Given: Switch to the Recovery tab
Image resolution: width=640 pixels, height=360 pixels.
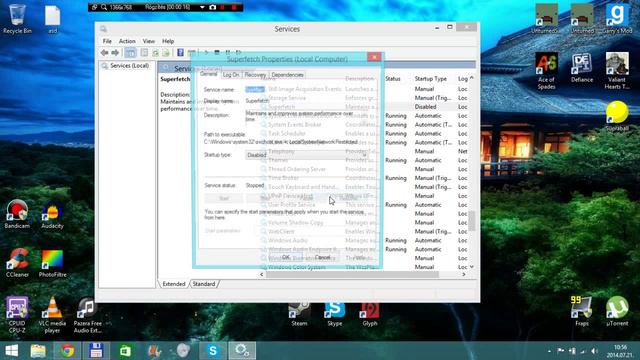Looking at the screenshot, I should pos(255,75).
